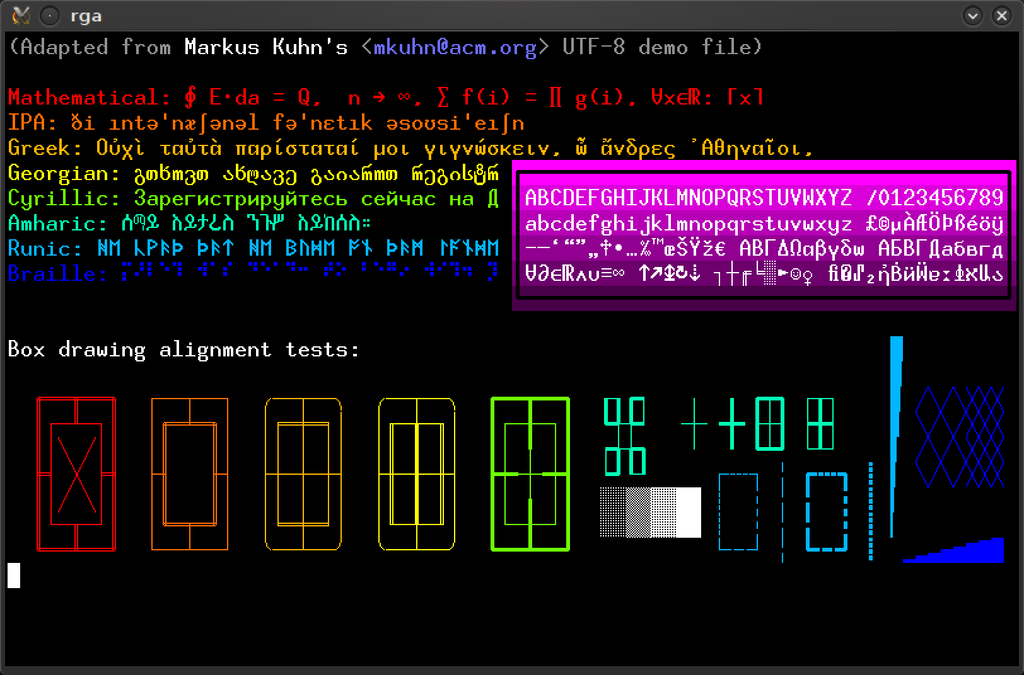The width and height of the screenshot is (1024, 675).
Task: Click the 'Cyrillic:' green label
Action: click(64, 199)
